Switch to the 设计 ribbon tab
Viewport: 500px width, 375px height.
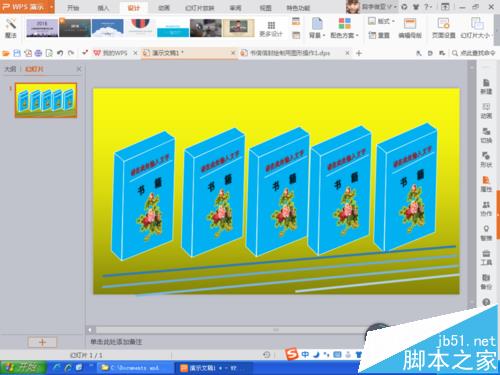click(134, 8)
